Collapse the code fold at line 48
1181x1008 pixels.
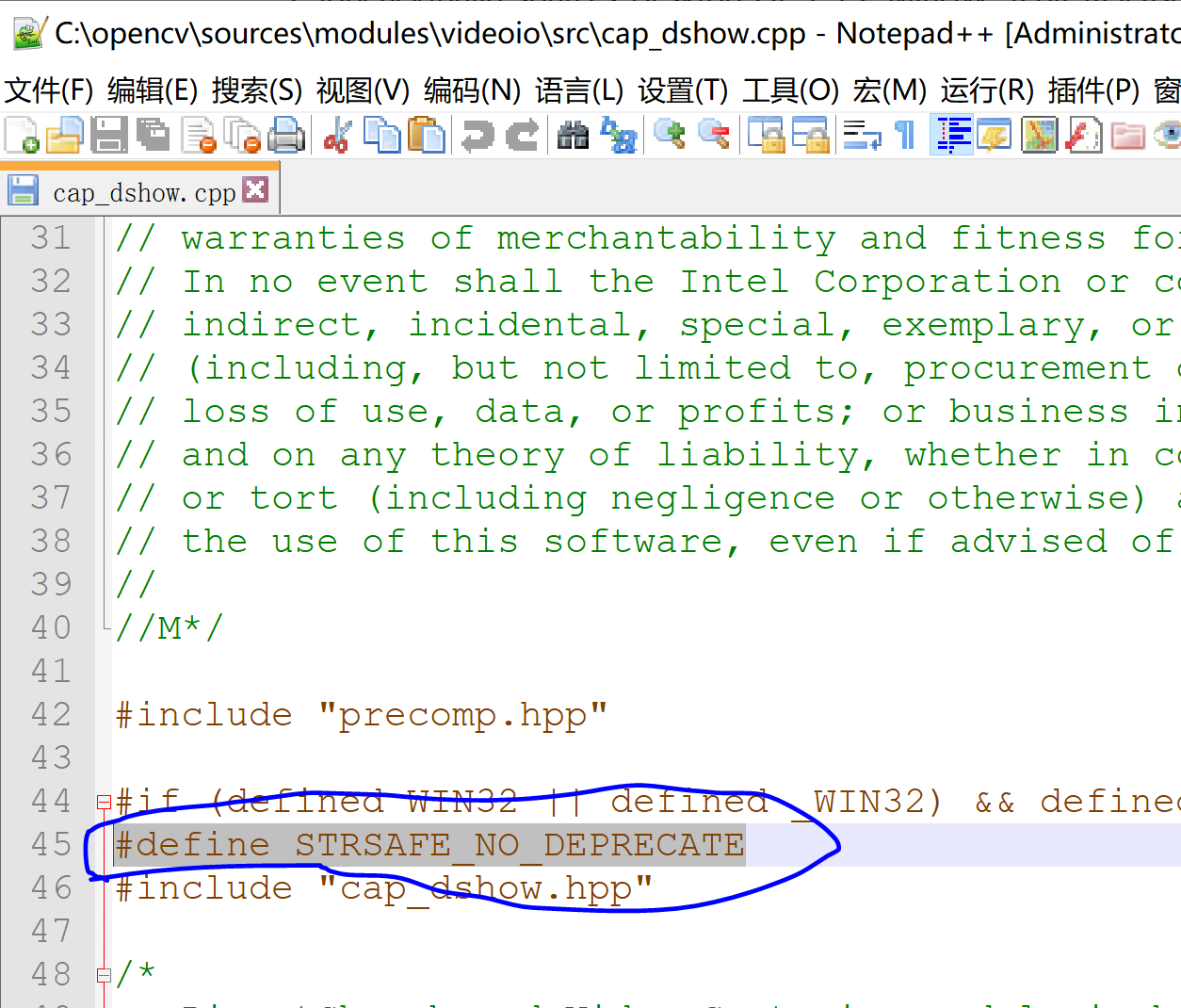pos(102,975)
